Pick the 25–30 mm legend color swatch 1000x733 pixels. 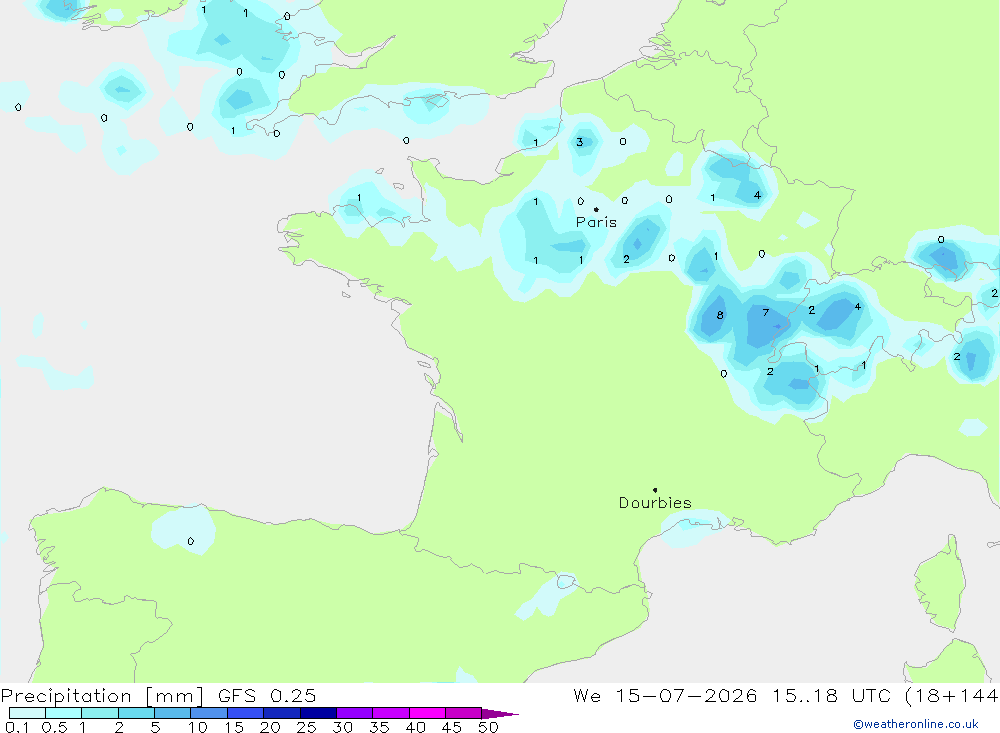[318, 713]
